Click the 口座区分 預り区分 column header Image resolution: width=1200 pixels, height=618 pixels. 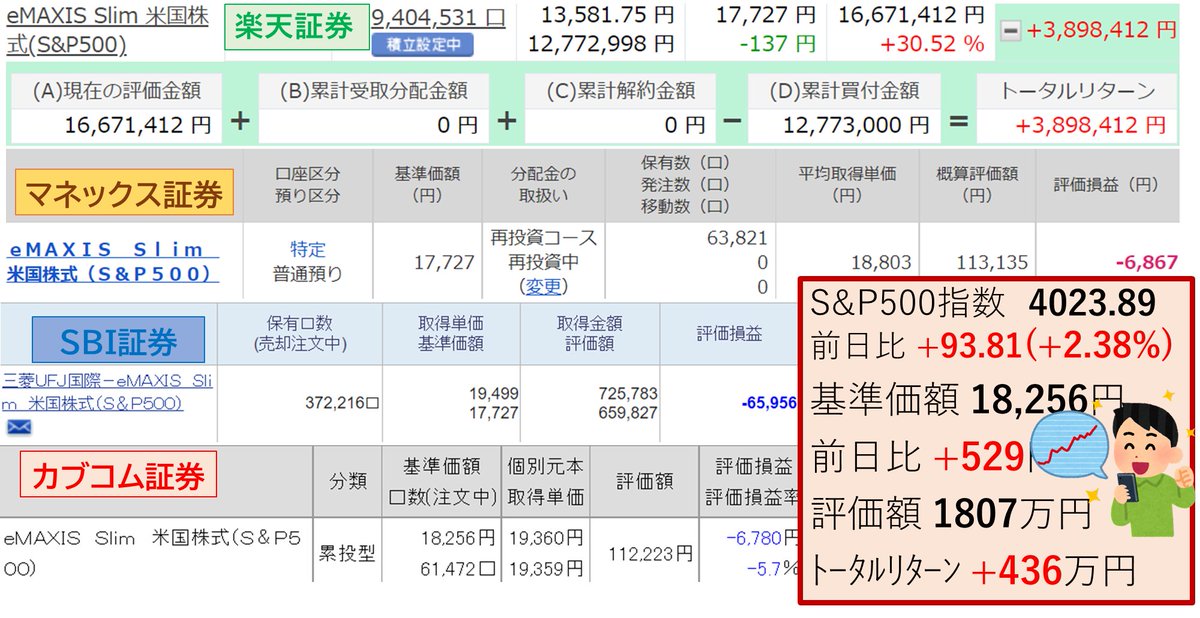[x=308, y=183]
